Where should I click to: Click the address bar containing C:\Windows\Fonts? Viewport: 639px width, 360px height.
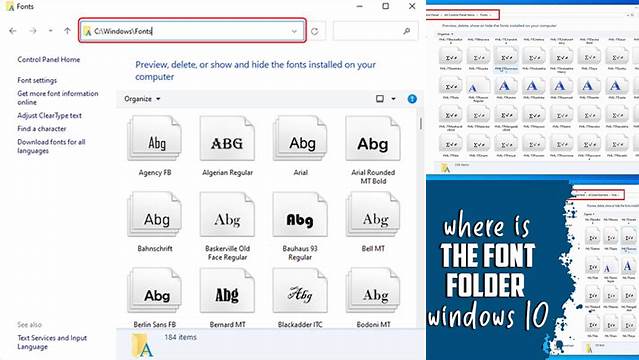pyautogui.click(x=192, y=31)
